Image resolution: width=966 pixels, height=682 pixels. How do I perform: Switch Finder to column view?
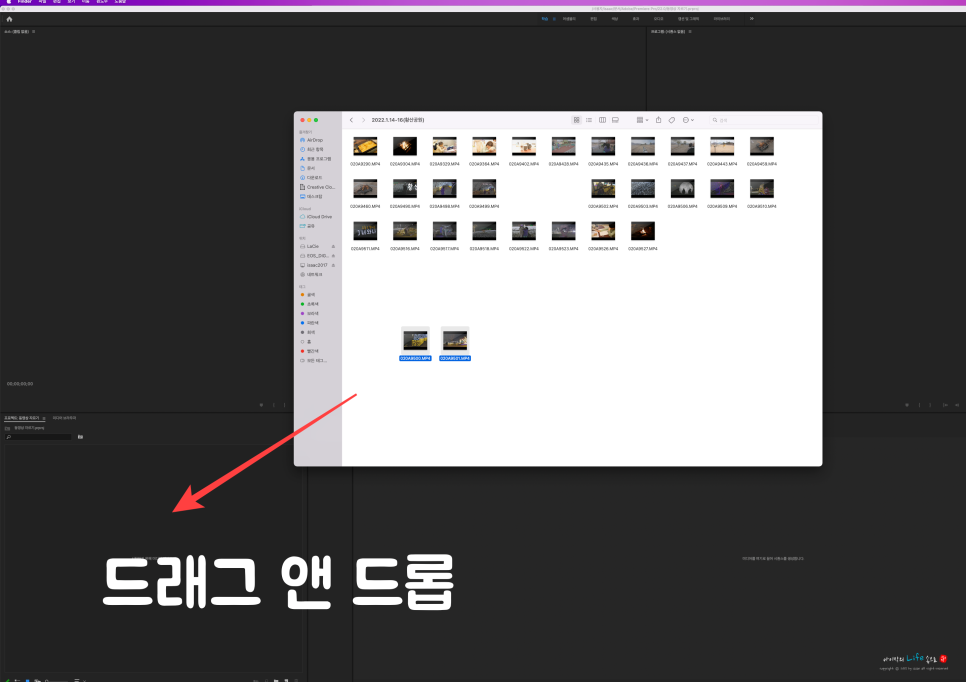point(603,120)
